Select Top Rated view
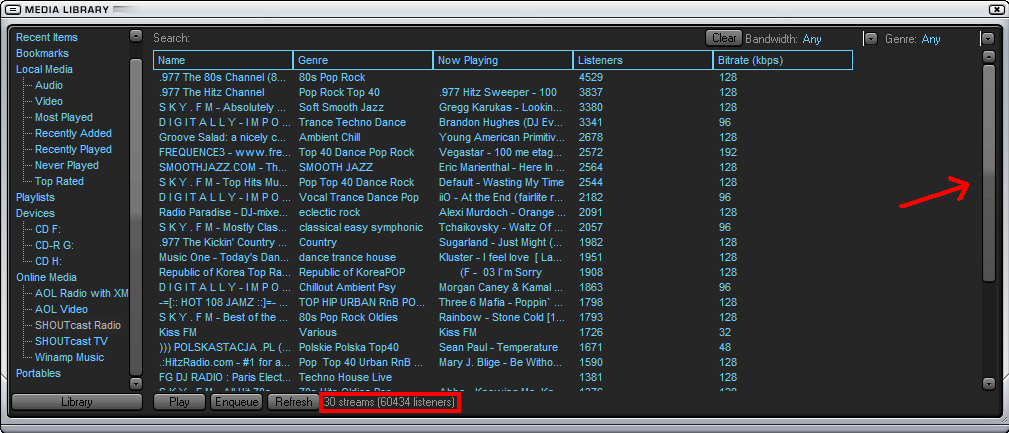1009x433 pixels. pos(59,181)
